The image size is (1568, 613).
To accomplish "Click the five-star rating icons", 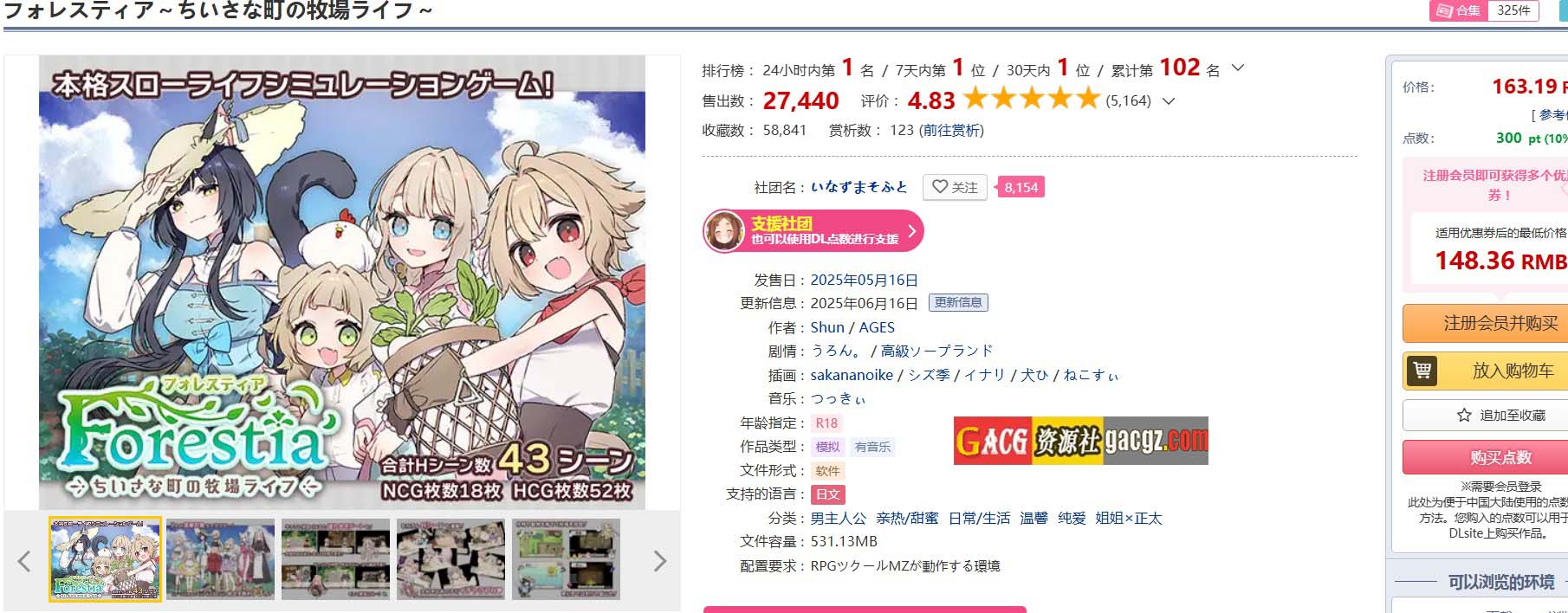I will point(1031,99).
